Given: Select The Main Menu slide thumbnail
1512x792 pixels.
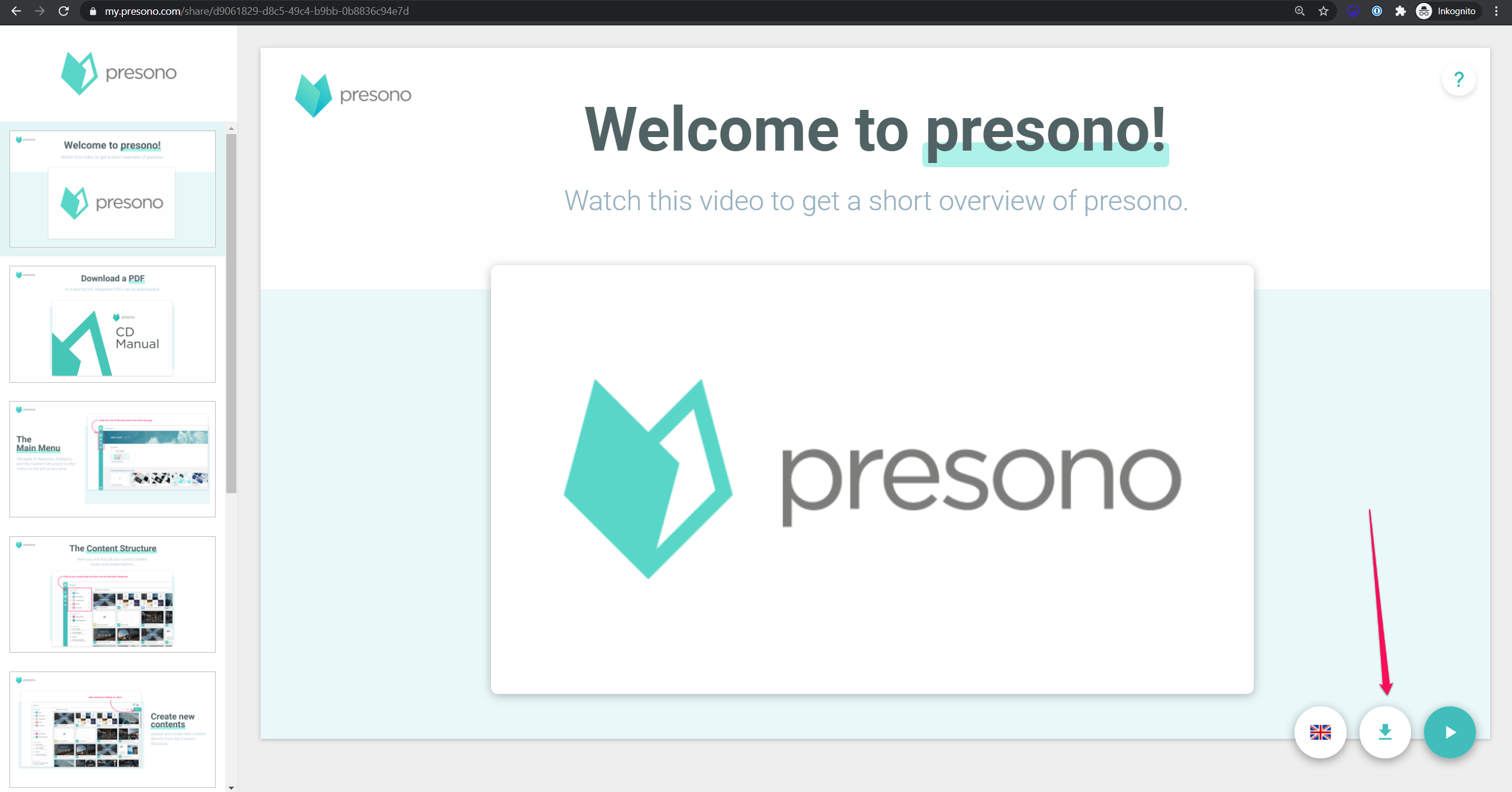Looking at the screenshot, I should click(112, 459).
